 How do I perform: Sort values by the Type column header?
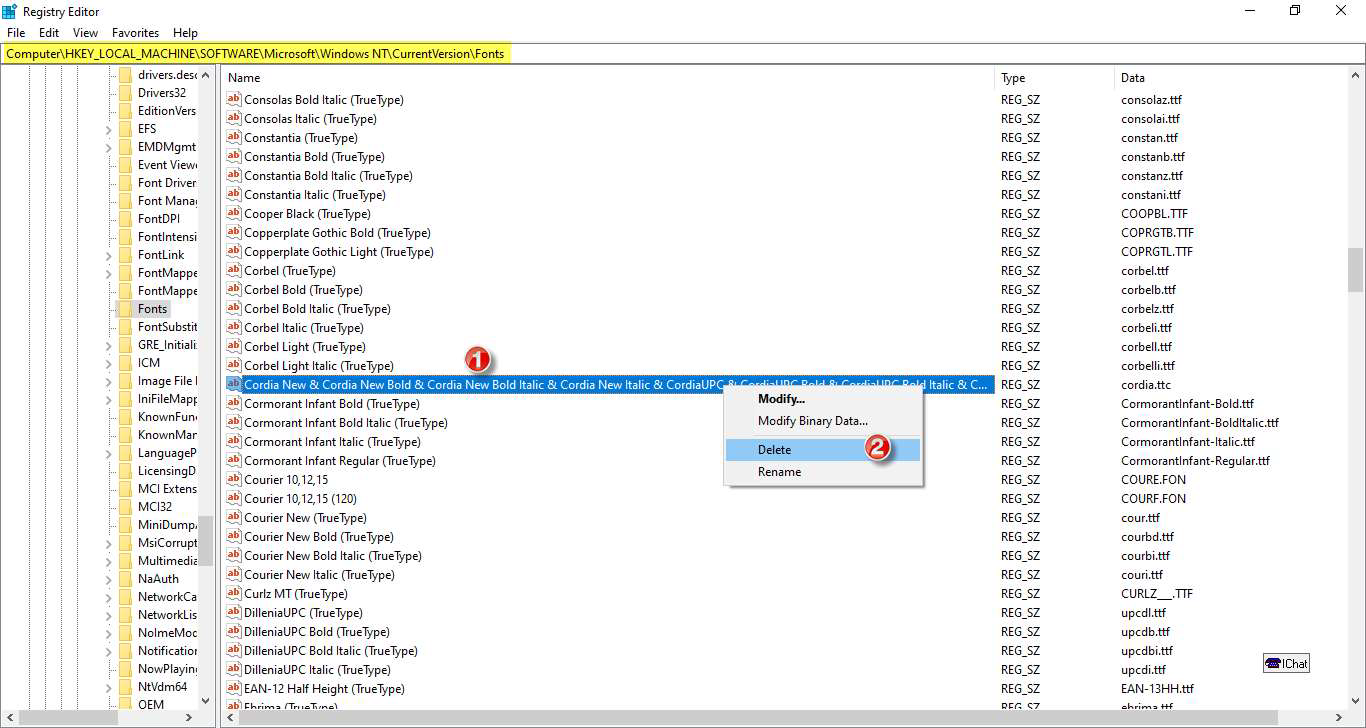pos(1013,78)
